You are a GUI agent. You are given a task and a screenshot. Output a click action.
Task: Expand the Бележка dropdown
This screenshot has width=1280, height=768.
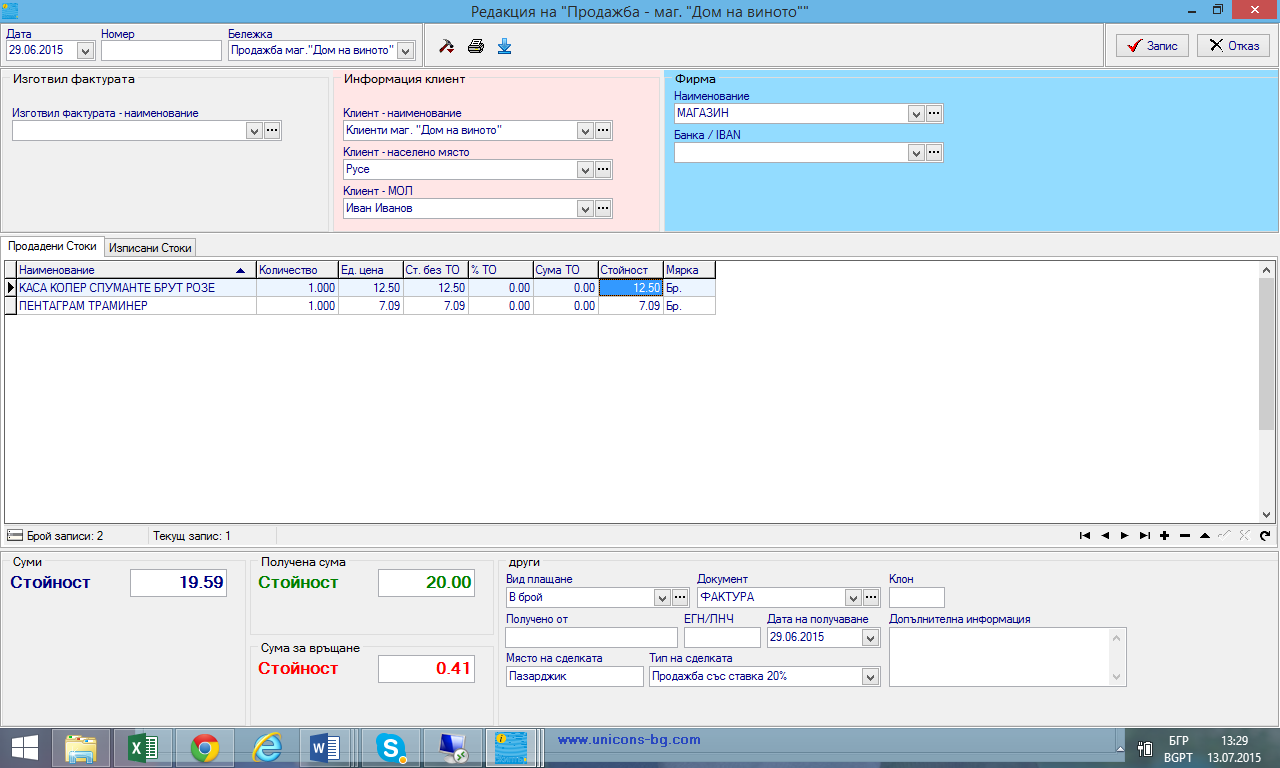tap(405, 50)
